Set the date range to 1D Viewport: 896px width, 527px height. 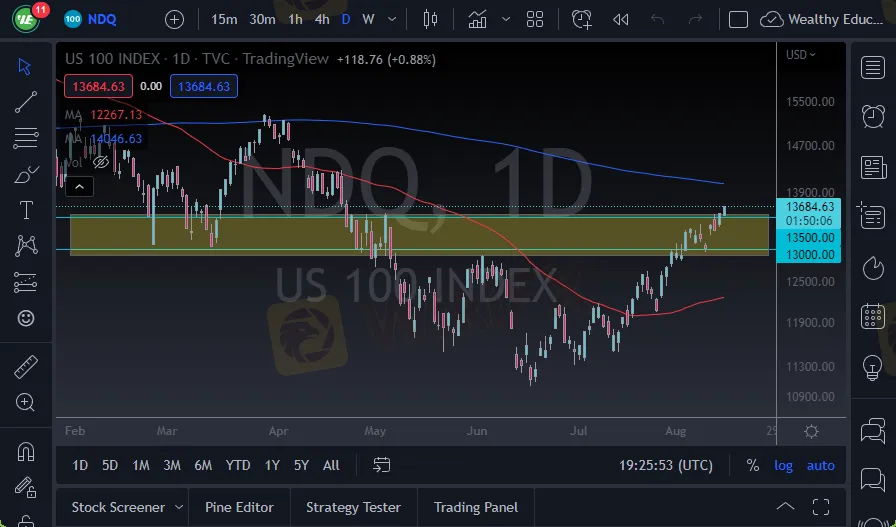click(80, 465)
